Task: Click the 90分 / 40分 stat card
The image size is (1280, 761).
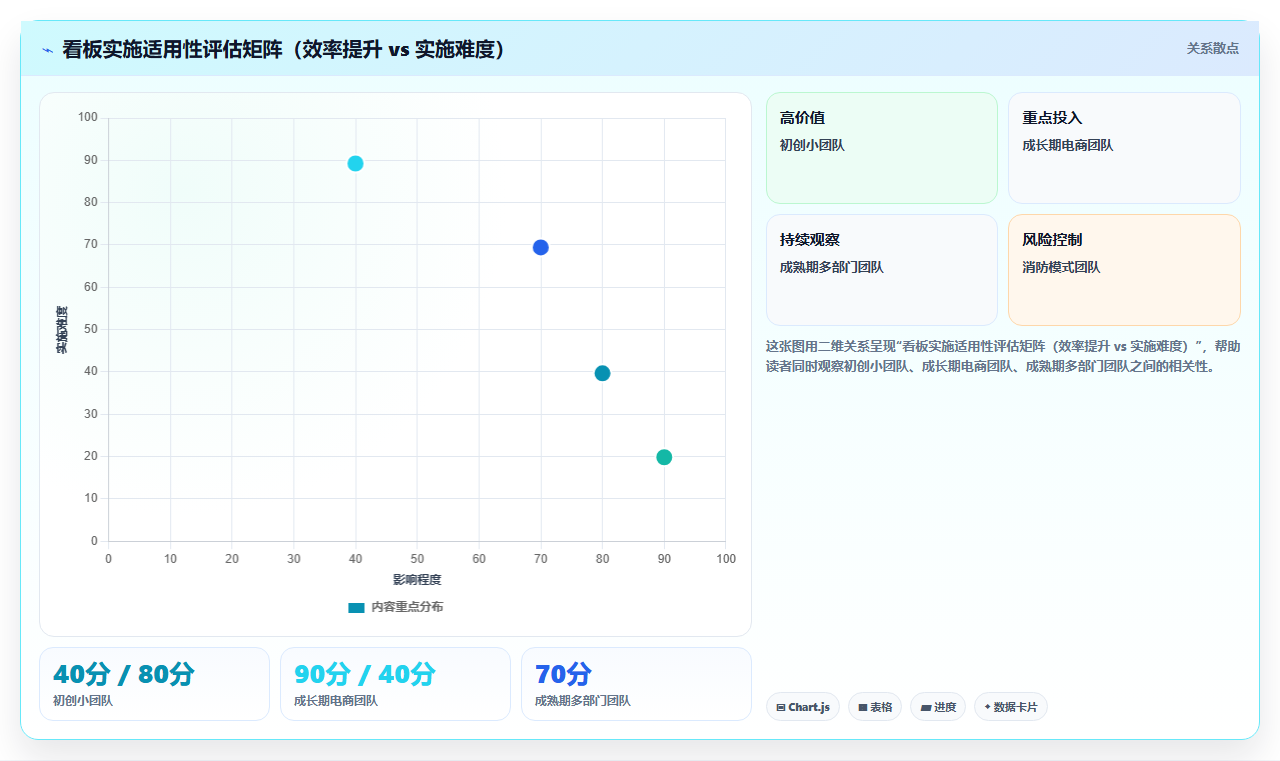Action: [395, 684]
